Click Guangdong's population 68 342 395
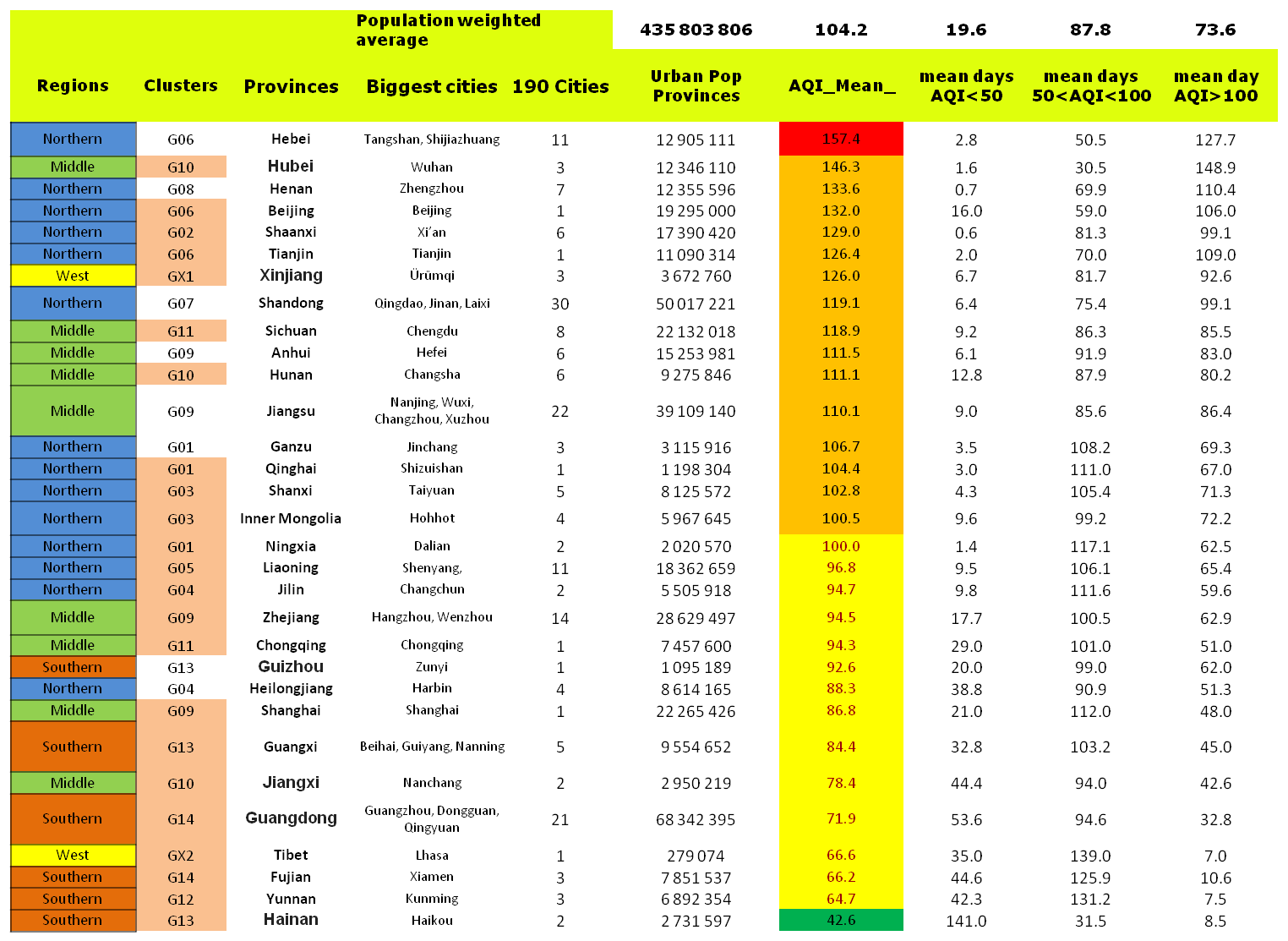 (x=696, y=819)
